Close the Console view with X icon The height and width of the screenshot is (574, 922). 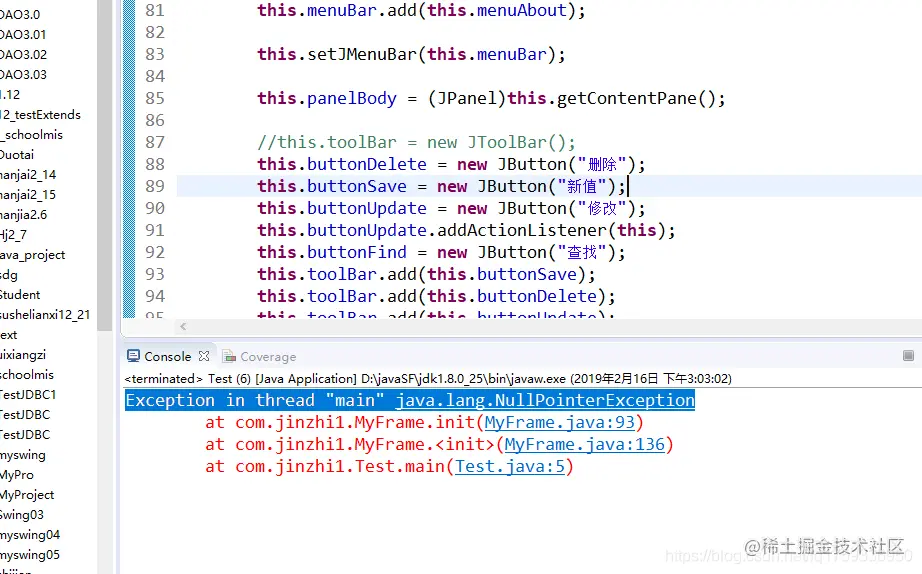[203, 356]
